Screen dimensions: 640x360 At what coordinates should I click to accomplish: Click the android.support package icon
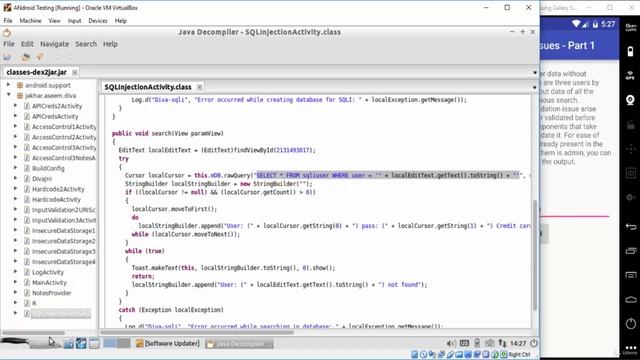(20, 85)
